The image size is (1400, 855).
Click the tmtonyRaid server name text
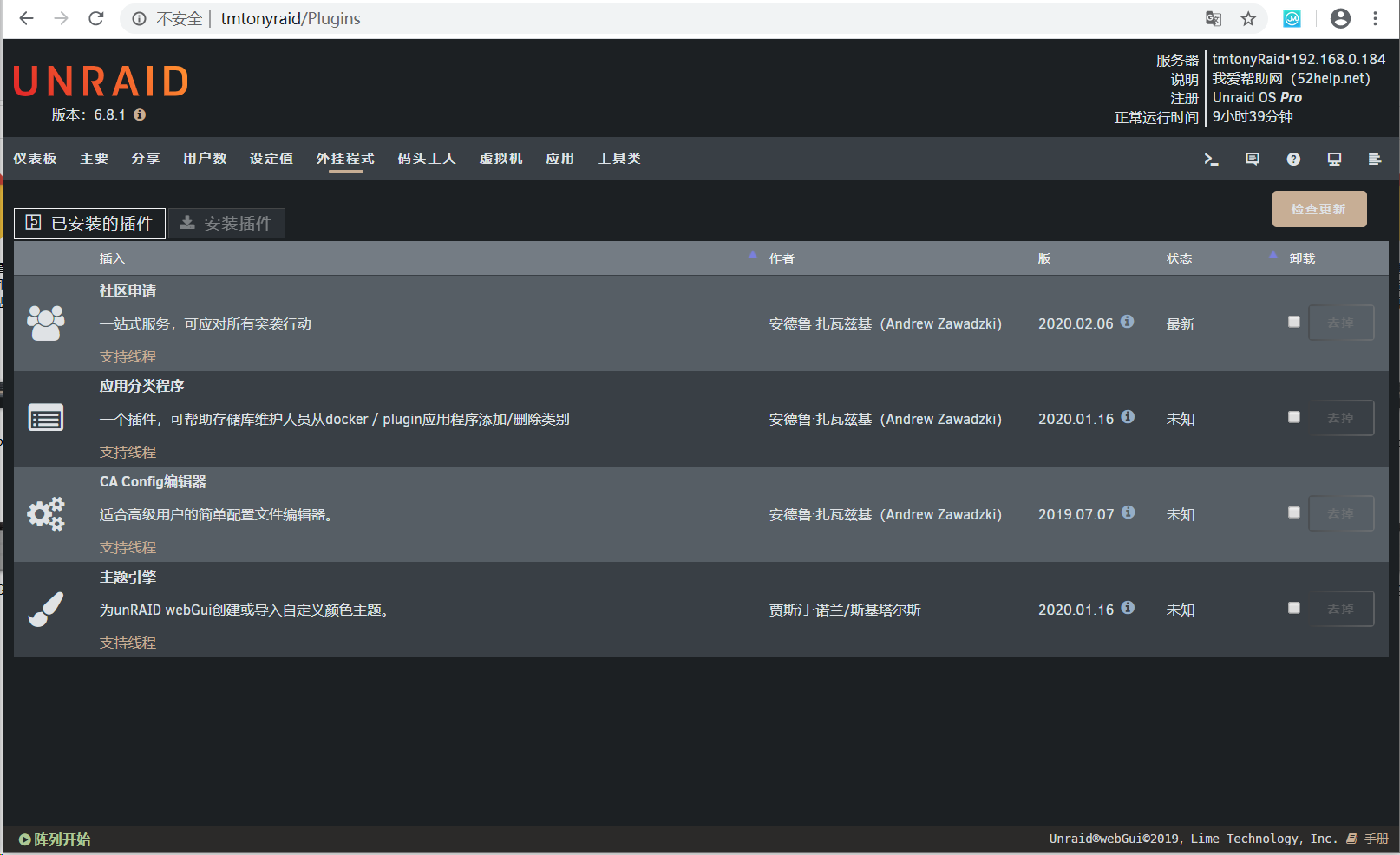point(1247,59)
